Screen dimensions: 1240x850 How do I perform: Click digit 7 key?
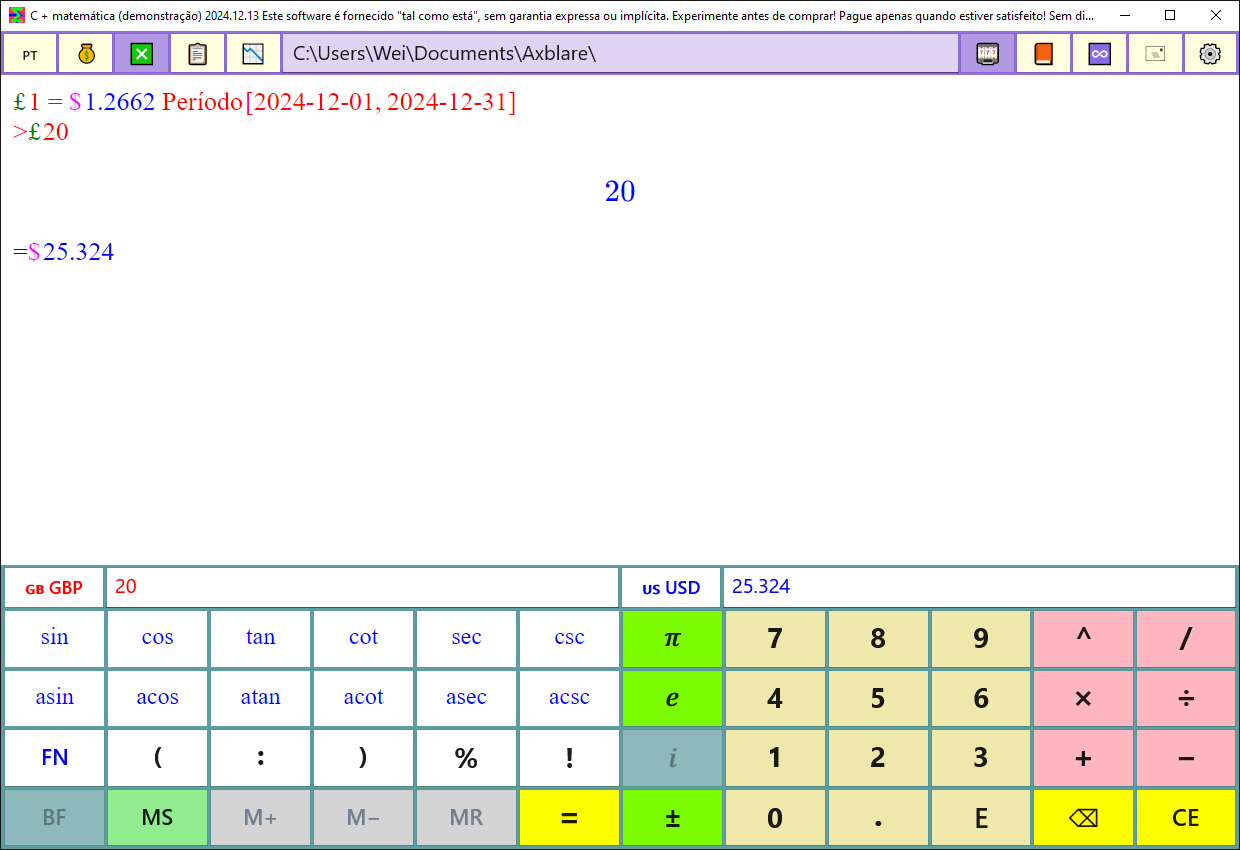[776, 639]
